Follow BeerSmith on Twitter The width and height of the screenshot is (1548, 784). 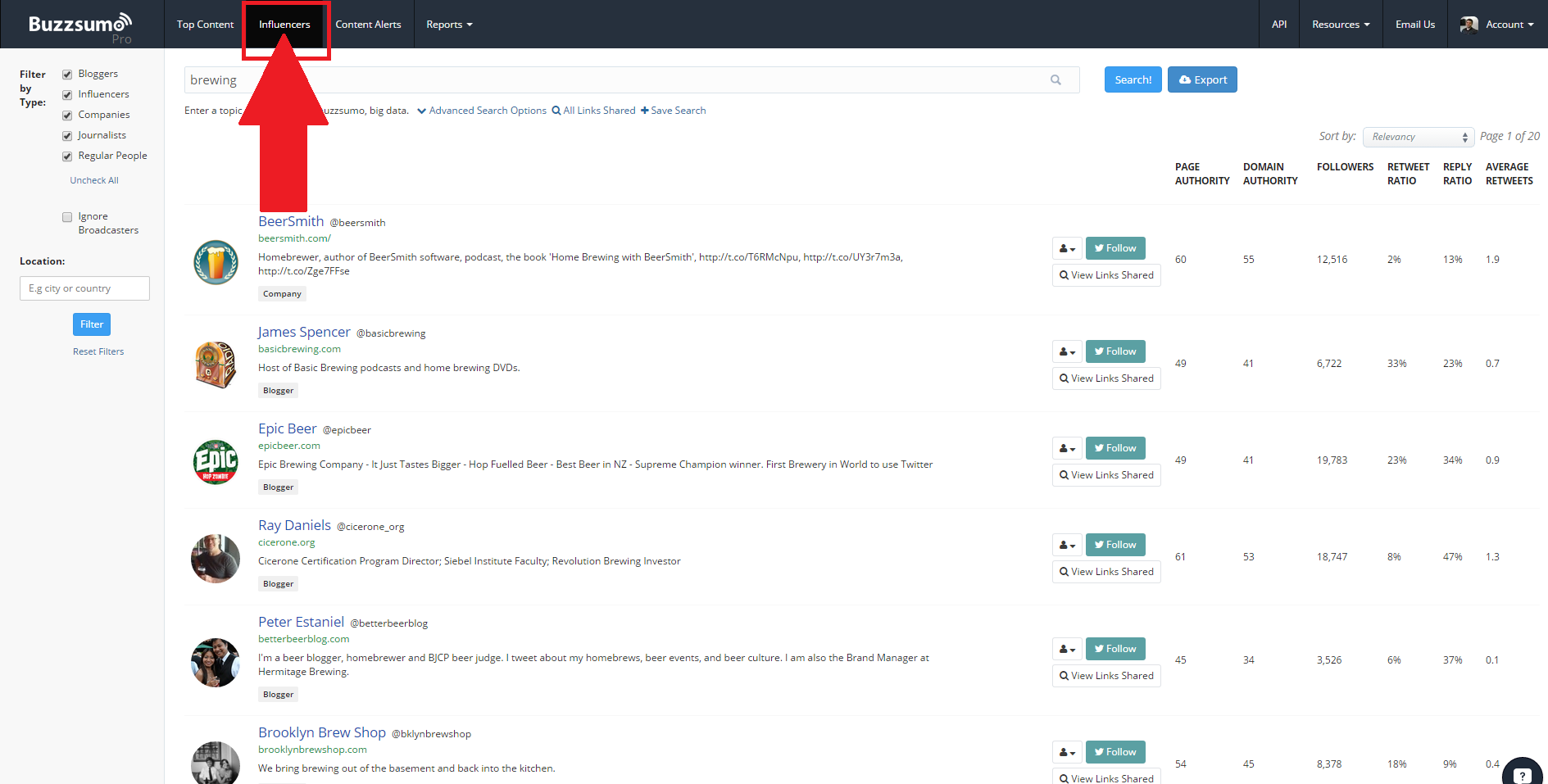click(1115, 248)
